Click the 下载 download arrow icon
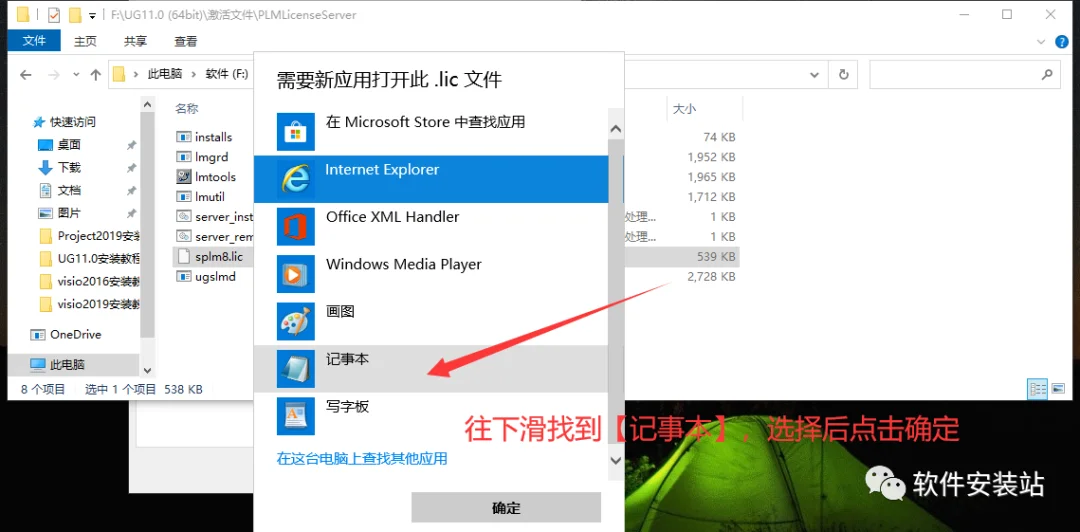The height and width of the screenshot is (532, 1080). click(x=45, y=167)
